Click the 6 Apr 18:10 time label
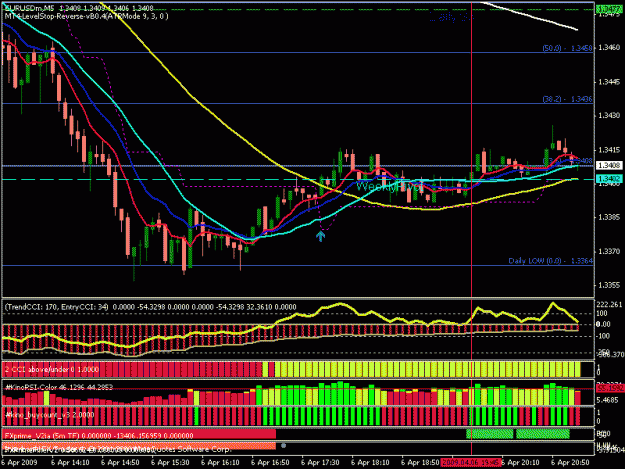The height and width of the screenshot is (469, 625). tap(370, 463)
